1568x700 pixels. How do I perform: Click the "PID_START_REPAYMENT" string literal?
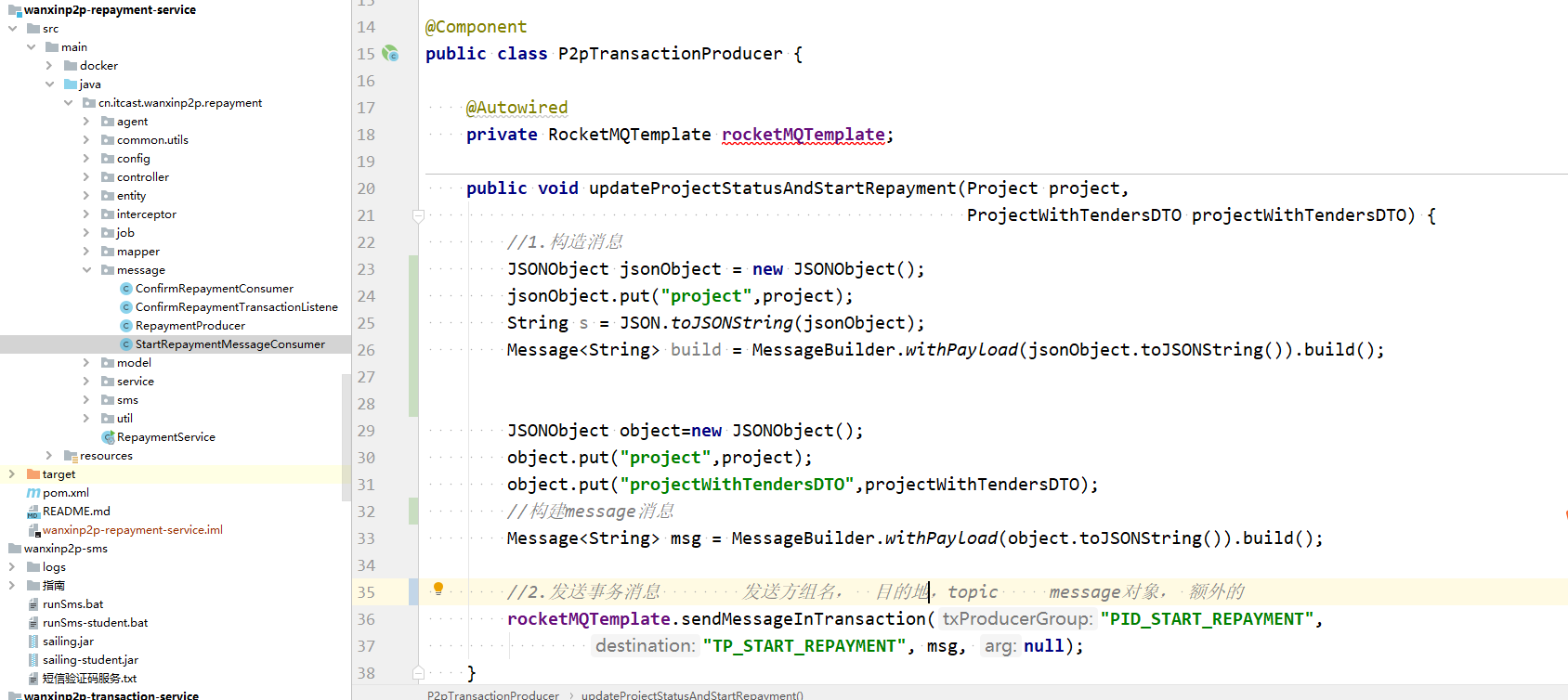point(1208,619)
